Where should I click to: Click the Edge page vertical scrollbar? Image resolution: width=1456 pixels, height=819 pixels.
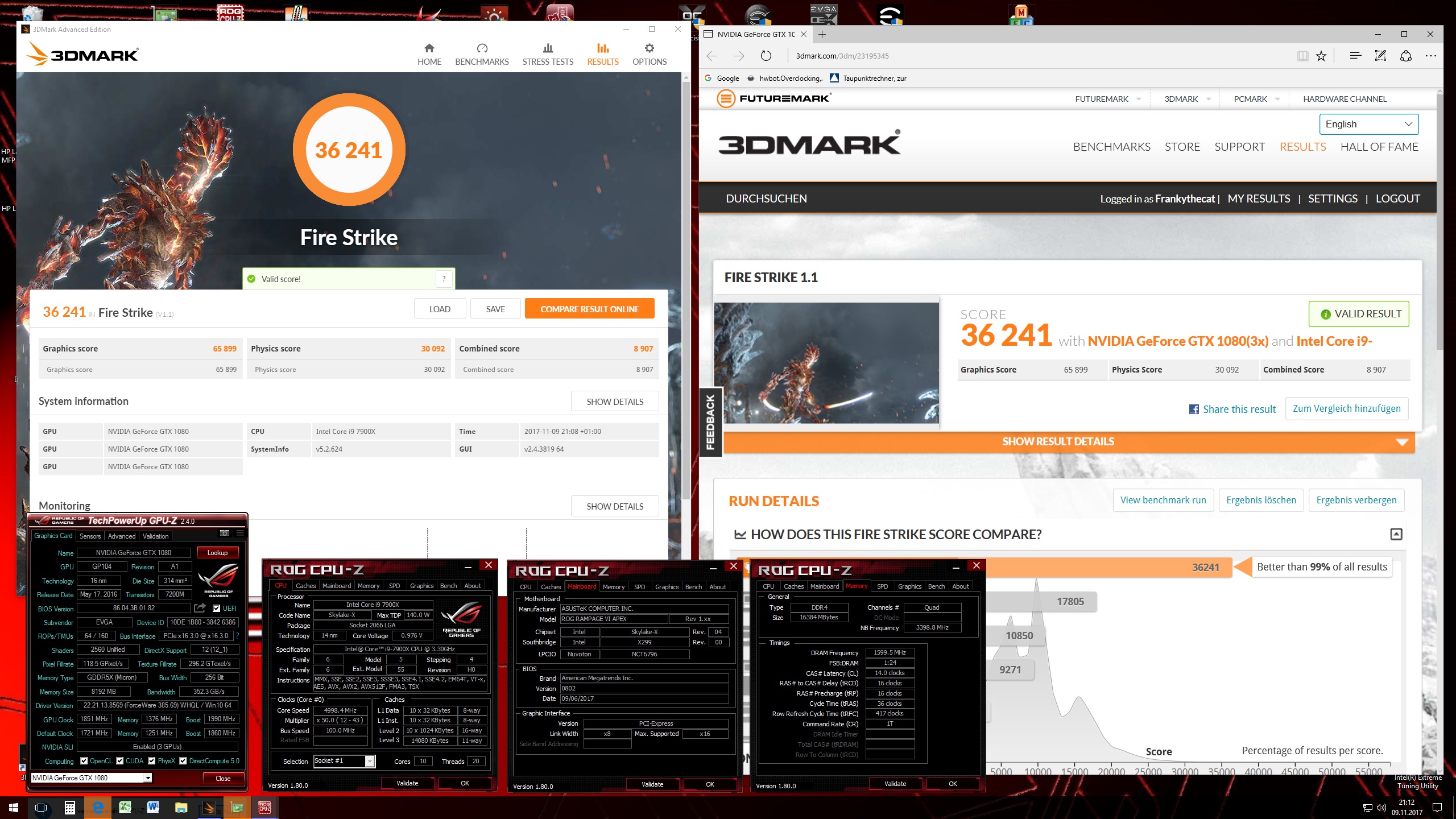coord(1440,222)
